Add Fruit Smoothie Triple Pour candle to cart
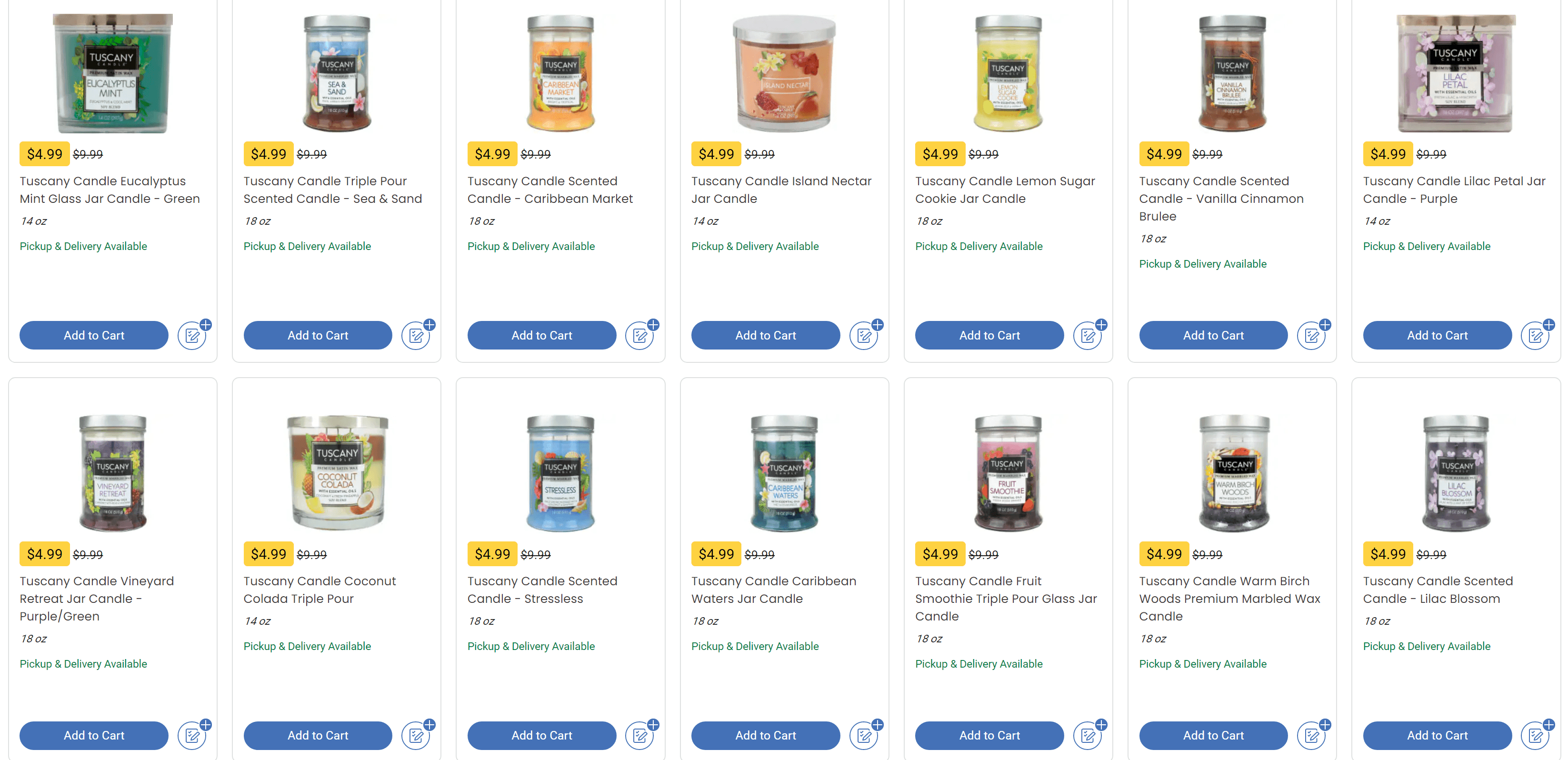Viewport: 1568px width, 760px height. [989, 736]
